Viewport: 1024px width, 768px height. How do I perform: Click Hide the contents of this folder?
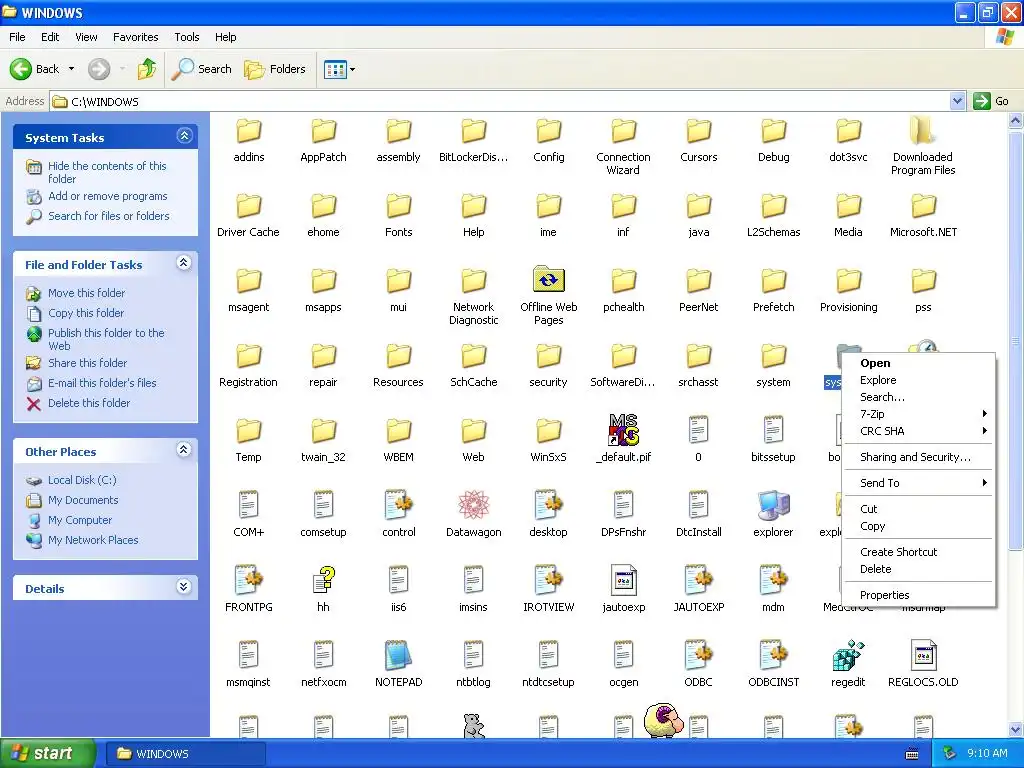[x=107, y=172]
